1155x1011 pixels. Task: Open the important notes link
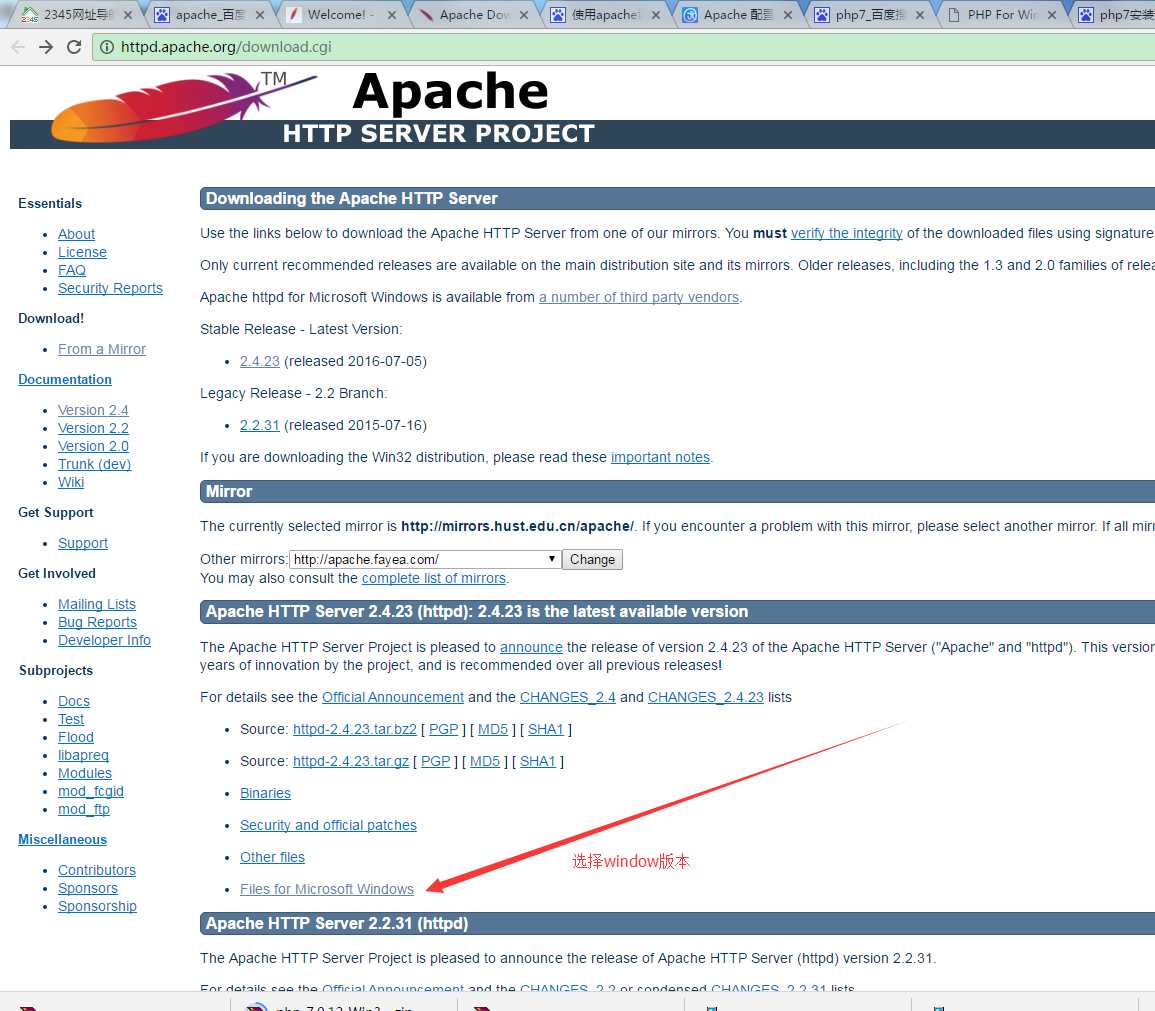pos(660,457)
